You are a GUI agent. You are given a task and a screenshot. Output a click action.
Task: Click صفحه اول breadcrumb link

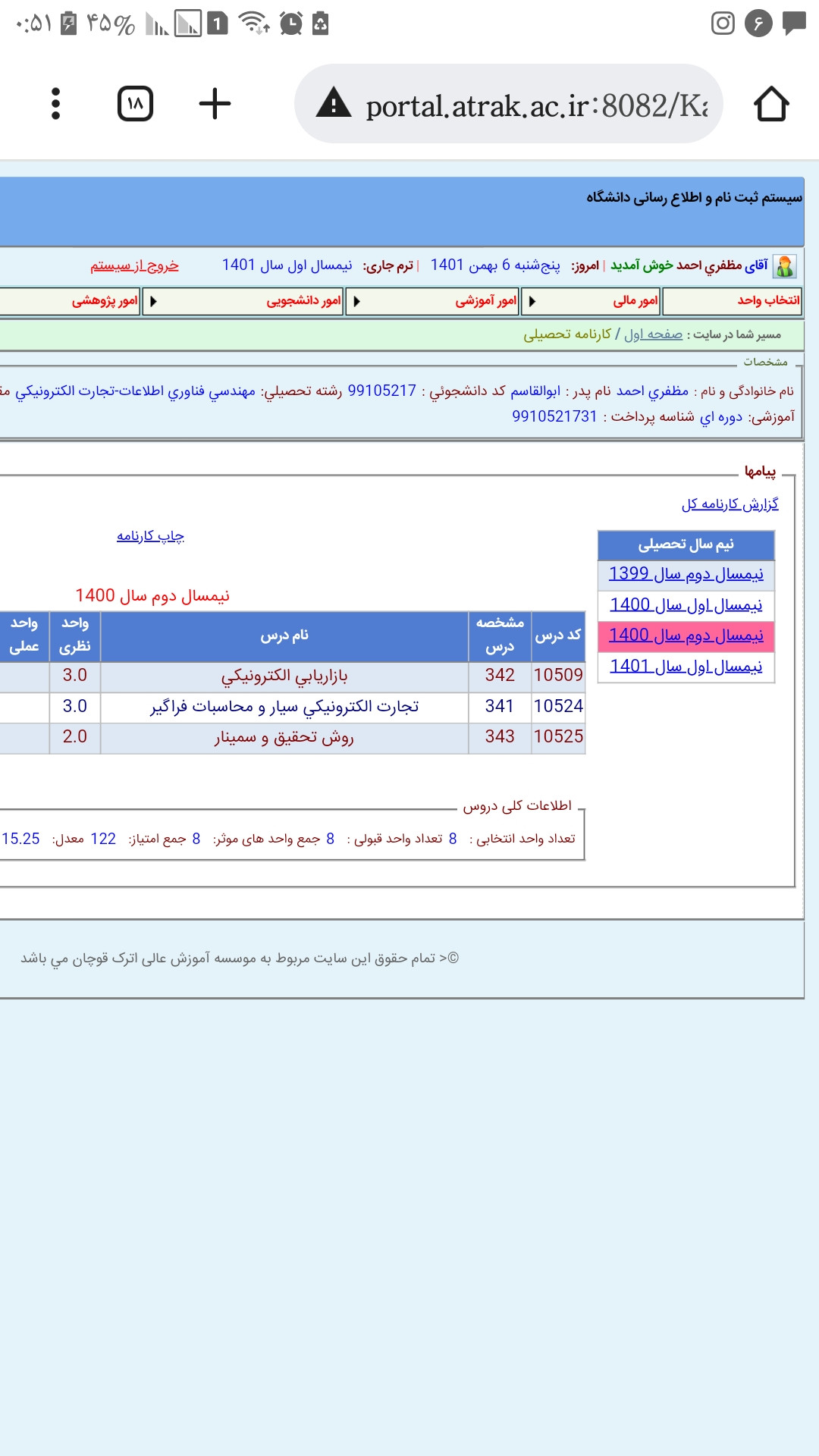pyautogui.click(x=653, y=334)
